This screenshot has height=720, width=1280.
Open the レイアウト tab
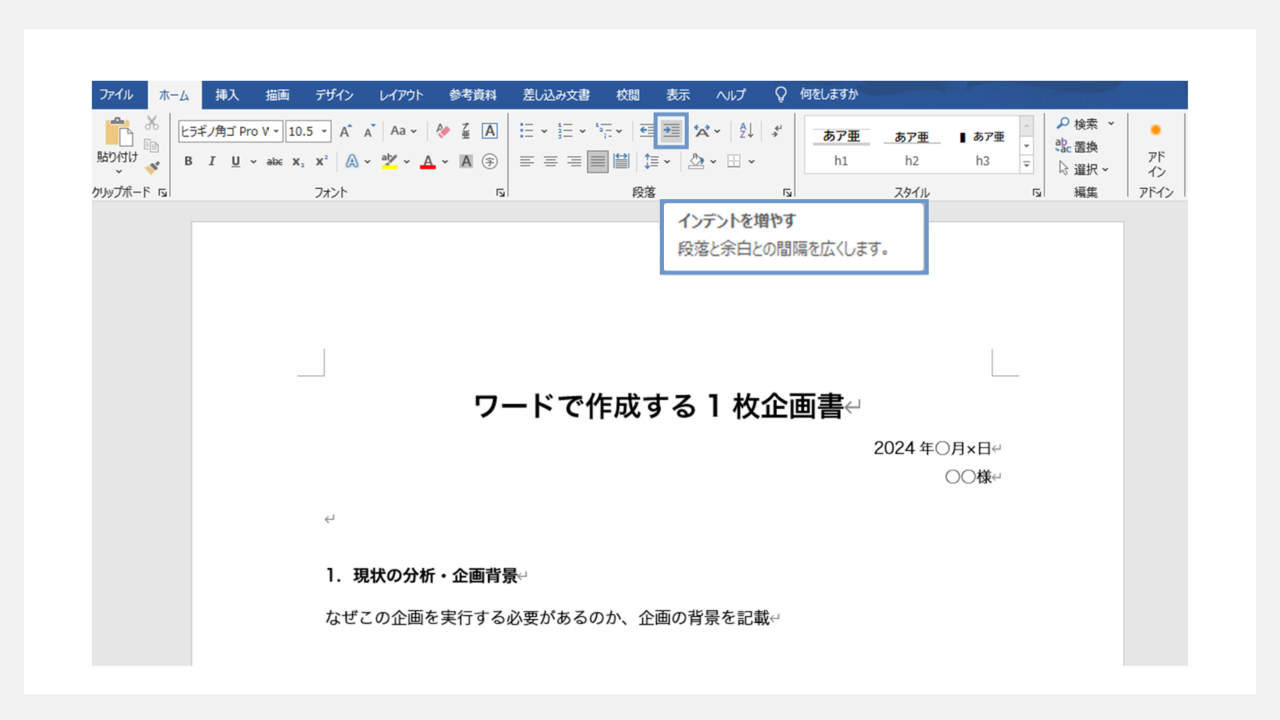coord(400,95)
